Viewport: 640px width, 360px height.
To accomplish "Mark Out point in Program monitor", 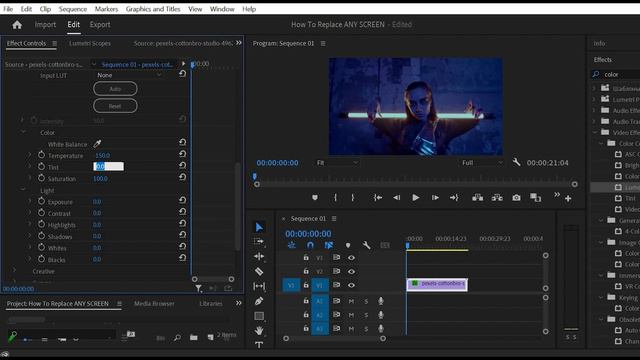I will [353, 198].
